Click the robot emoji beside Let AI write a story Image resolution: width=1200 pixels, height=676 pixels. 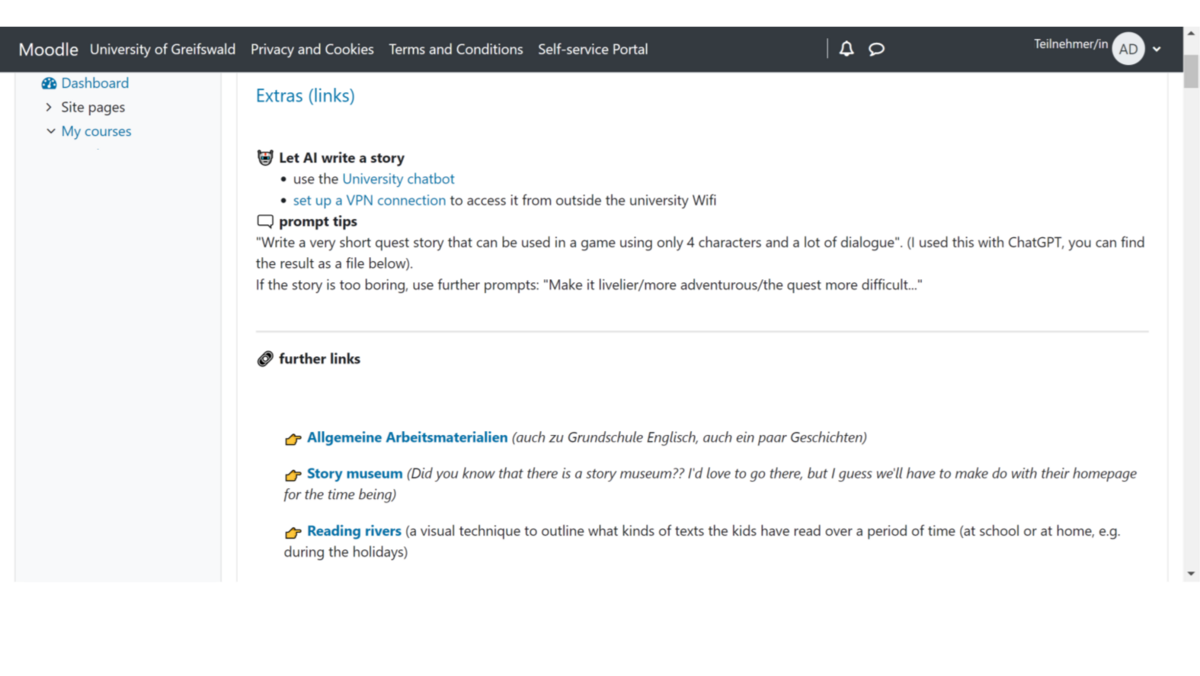coord(265,158)
